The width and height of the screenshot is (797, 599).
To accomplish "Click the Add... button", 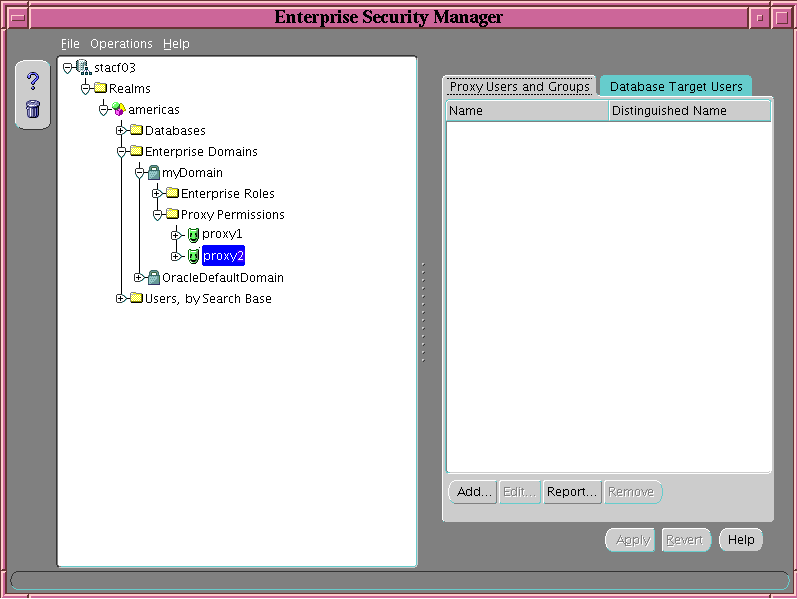I will coord(474,492).
